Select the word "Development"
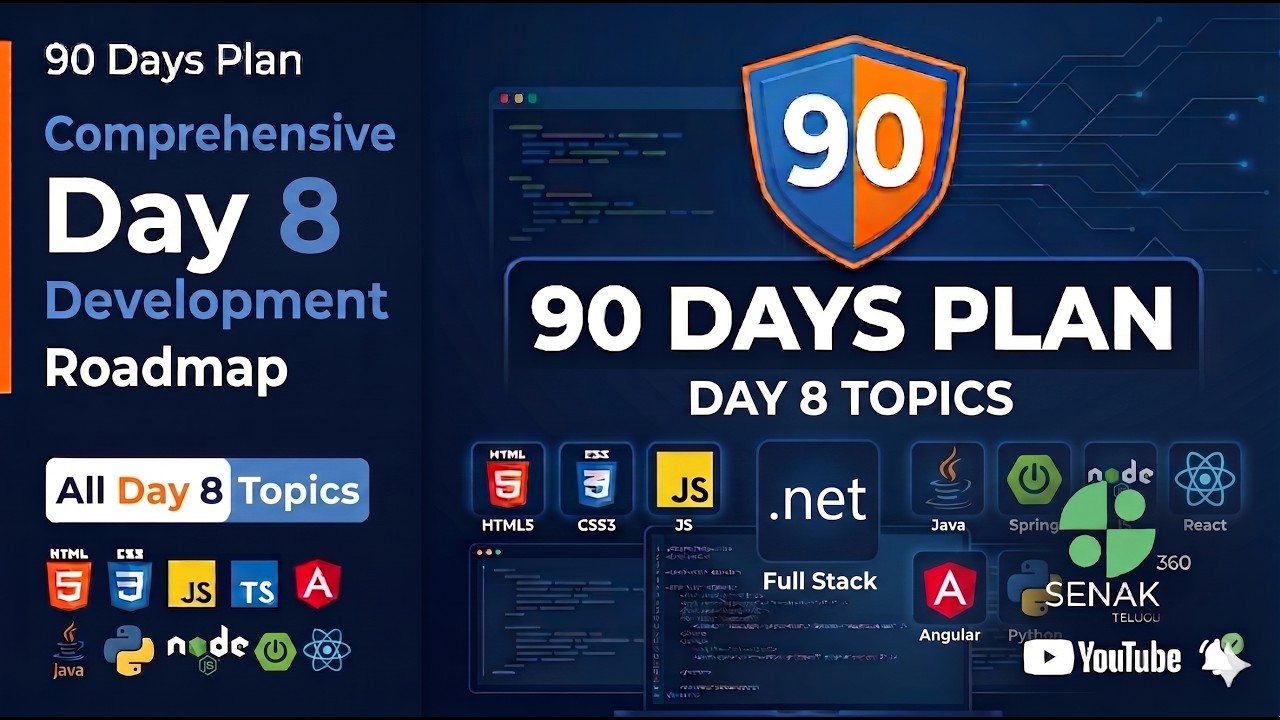 pos(216,300)
